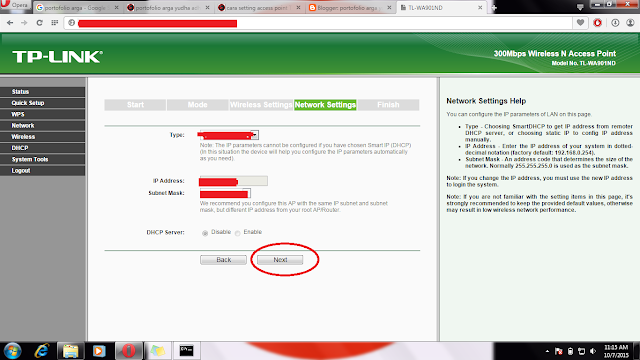Close the TL-WA901ND tab

point(480,8)
